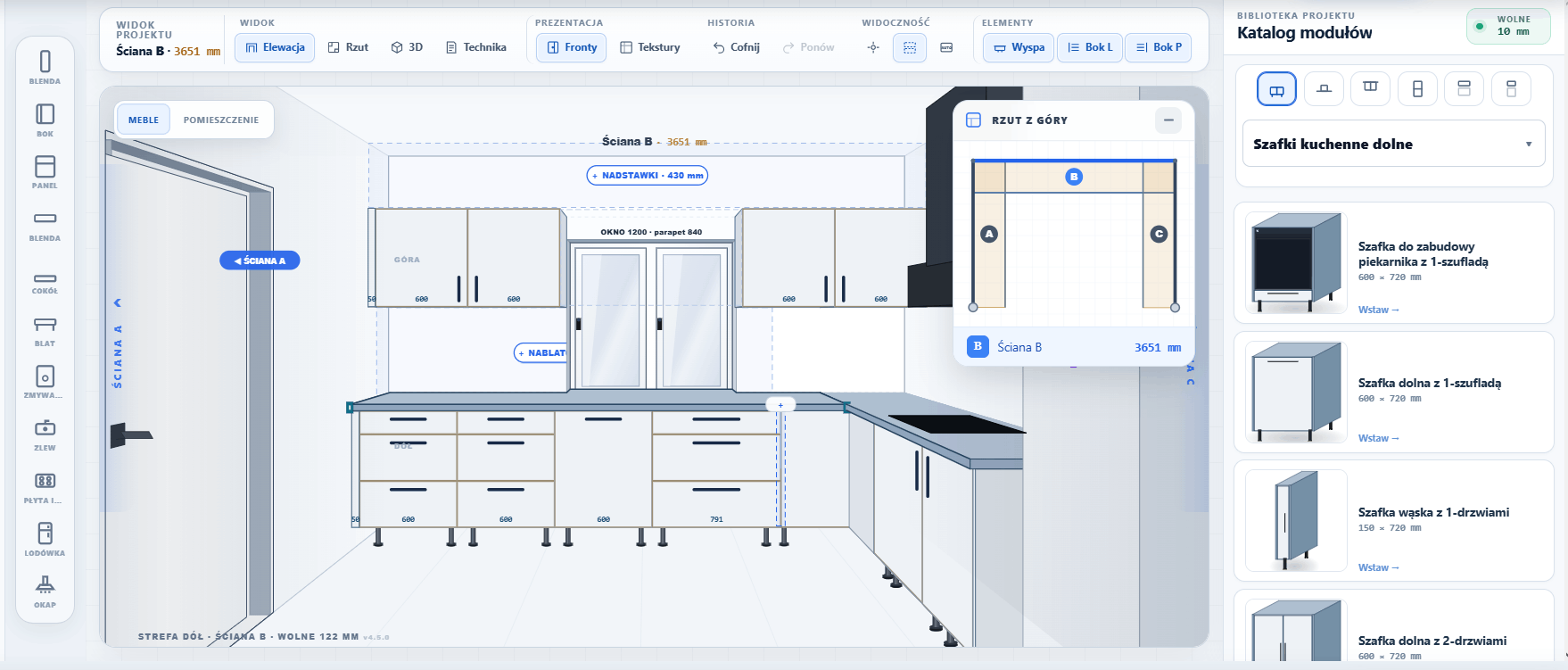Image resolution: width=1568 pixels, height=670 pixels.
Task: Select the tall cabinet category icon
Action: point(1417,89)
